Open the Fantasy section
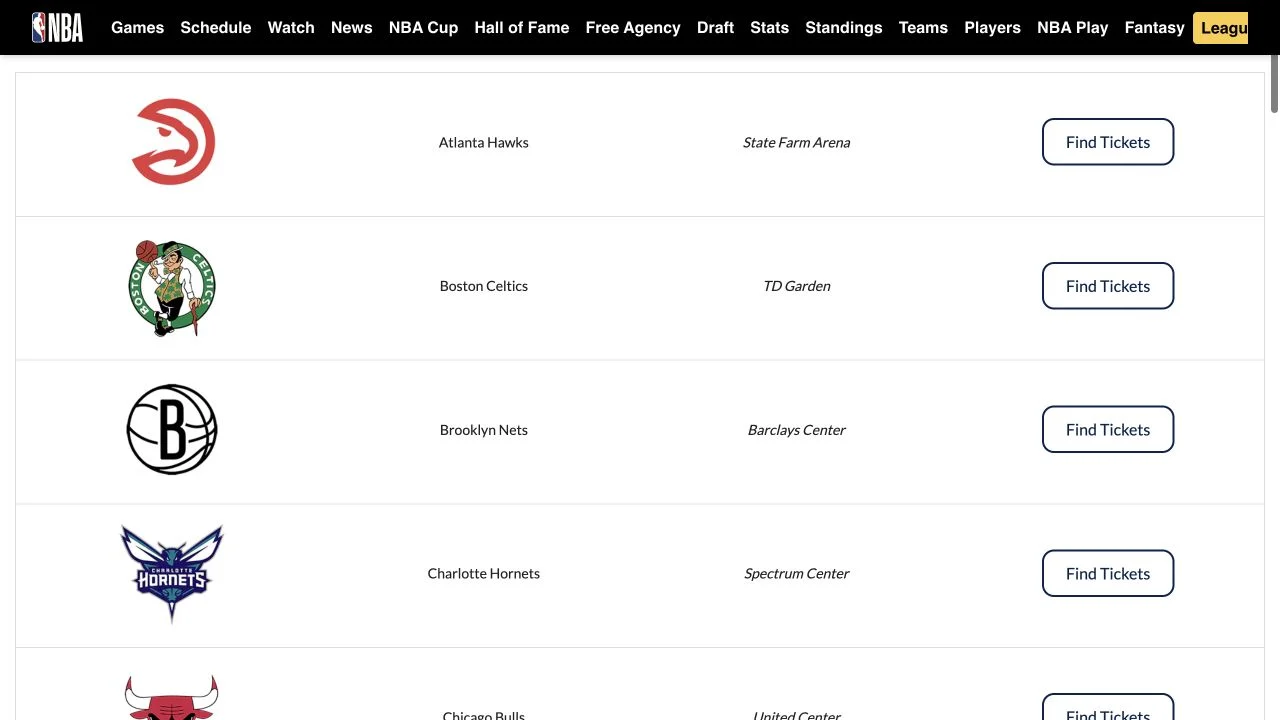1280x720 pixels. pyautogui.click(x=1154, y=27)
